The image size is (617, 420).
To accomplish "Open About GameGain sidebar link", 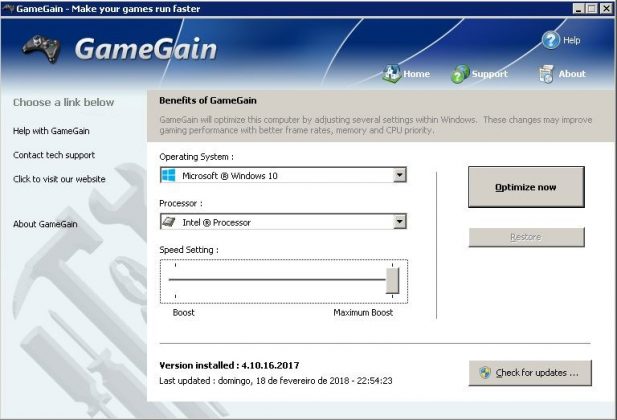I will pyautogui.click(x=45, y=224).
